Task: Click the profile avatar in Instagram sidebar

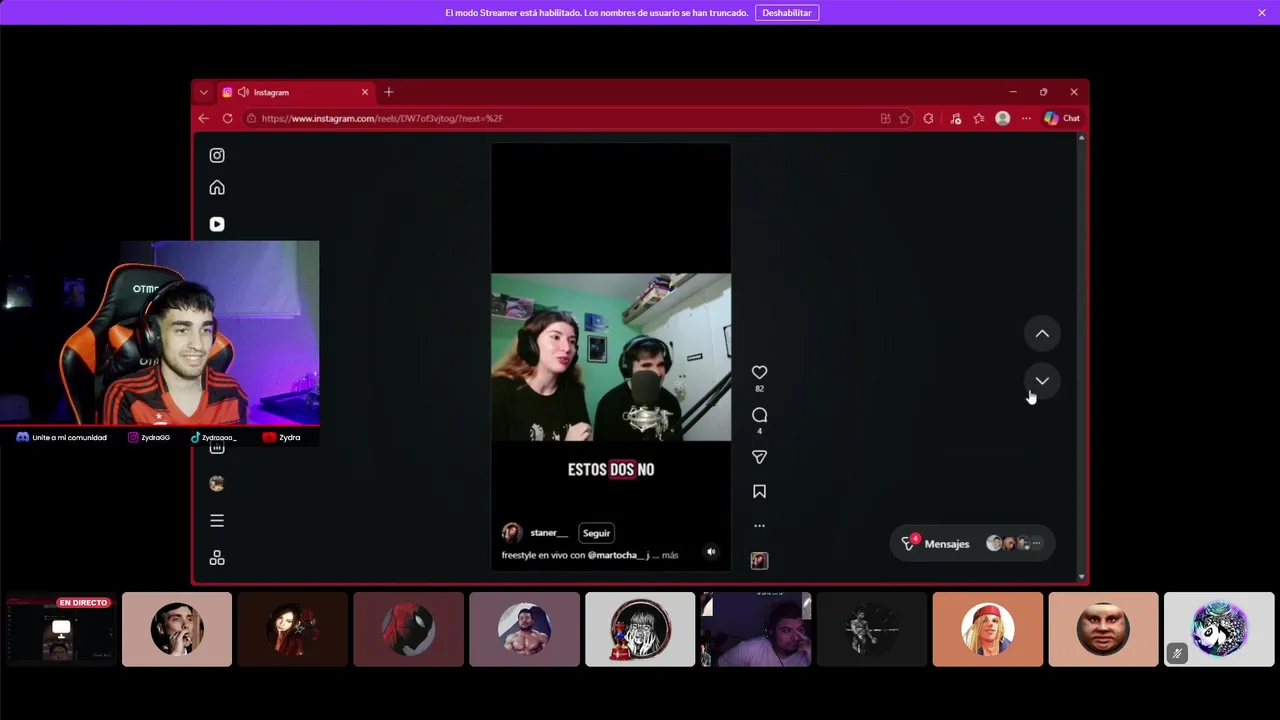Action: click(x=217, y=484)
